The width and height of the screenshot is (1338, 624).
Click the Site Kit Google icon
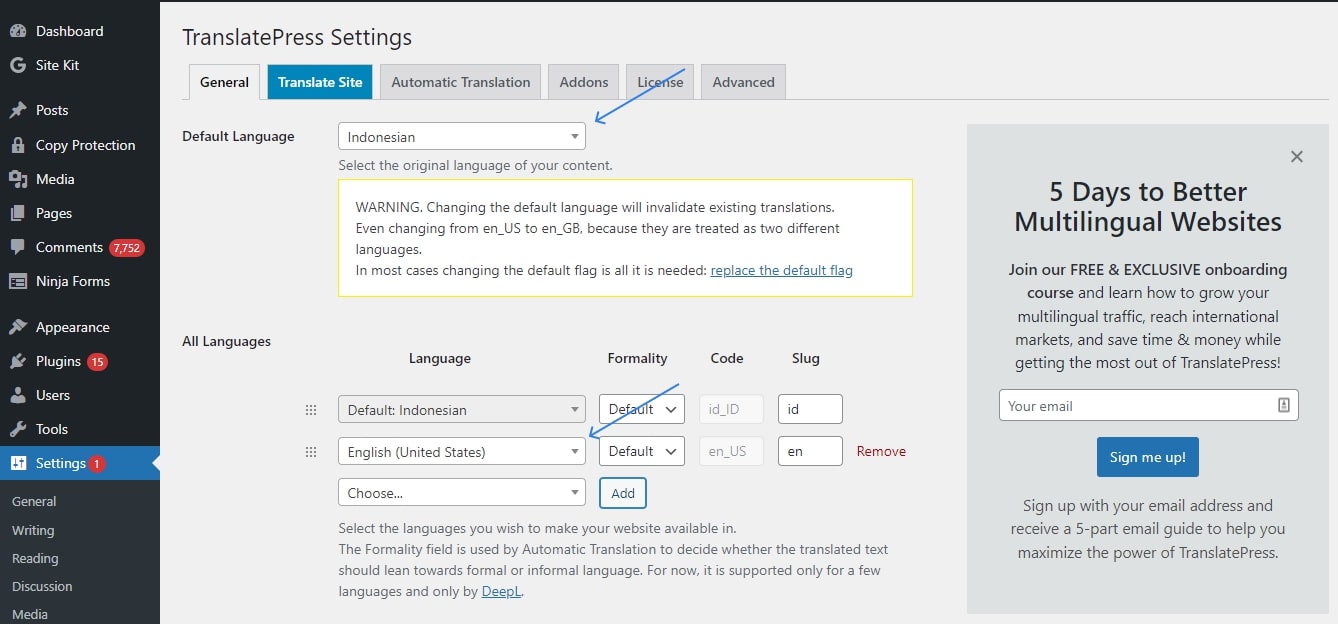tap(18, 65)
